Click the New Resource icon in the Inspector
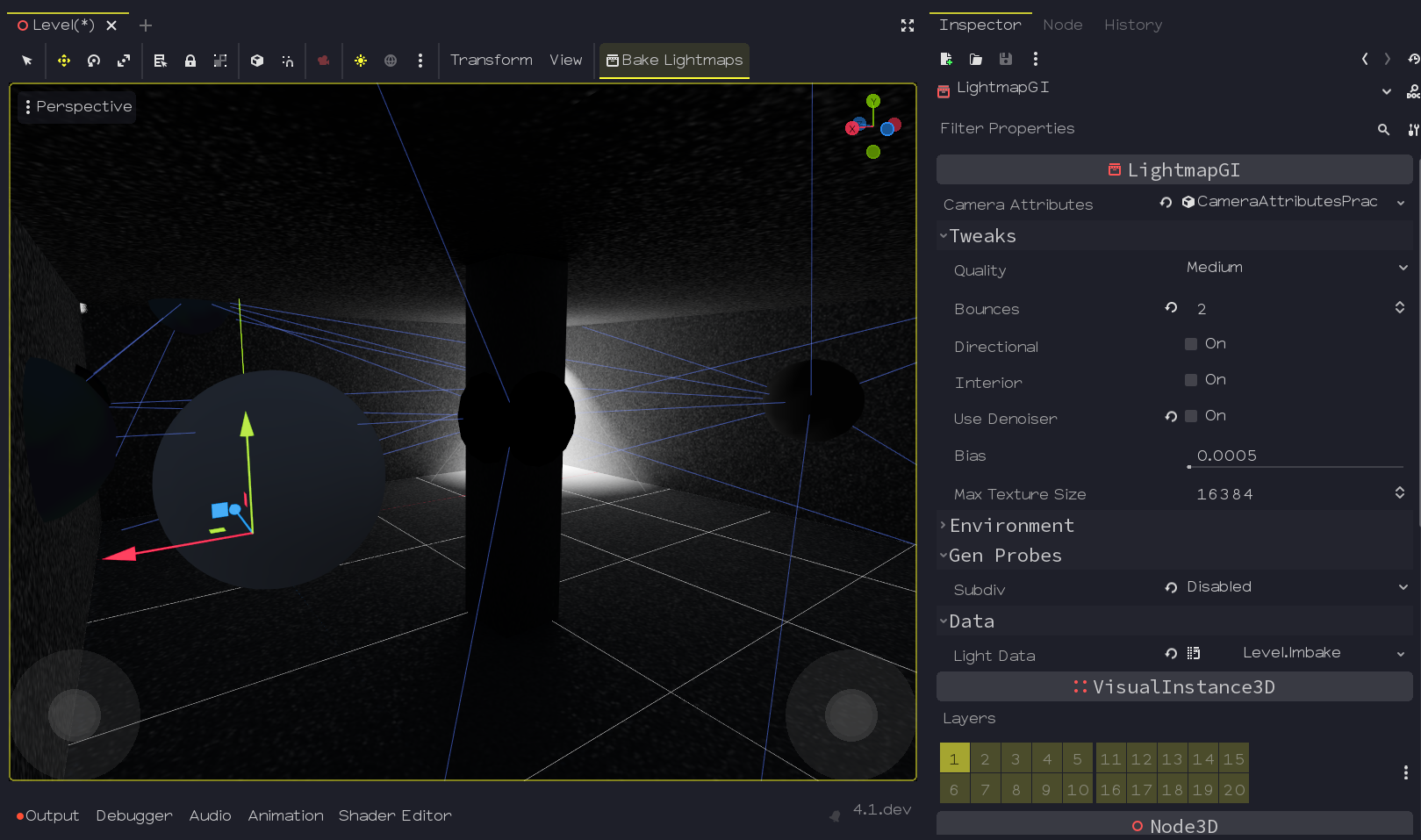Image resolution: width=1421 pixels, height=840 pixels. tap(946, 59)
